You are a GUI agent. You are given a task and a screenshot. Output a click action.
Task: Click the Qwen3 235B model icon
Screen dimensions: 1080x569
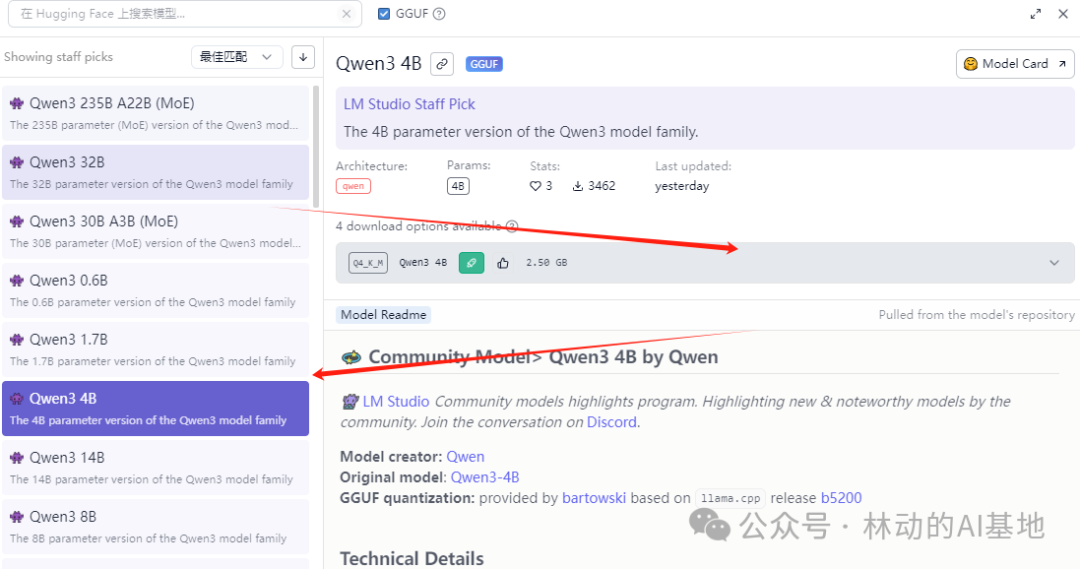click(x=17, y=103)
